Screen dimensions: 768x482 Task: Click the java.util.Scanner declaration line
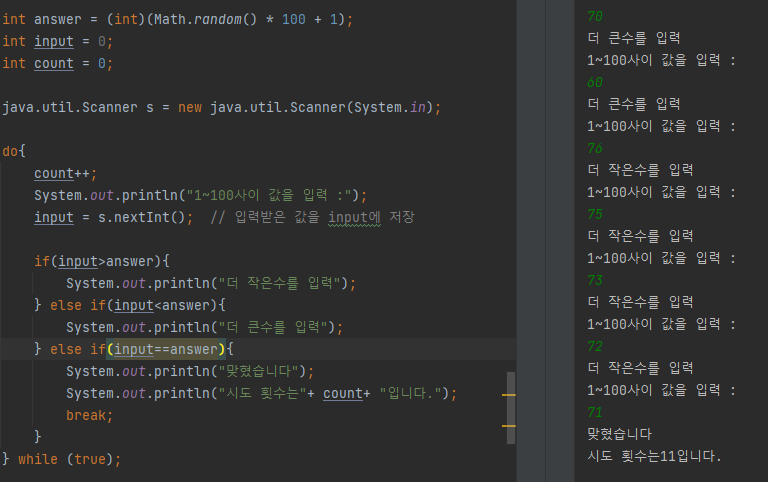(221, 107)
